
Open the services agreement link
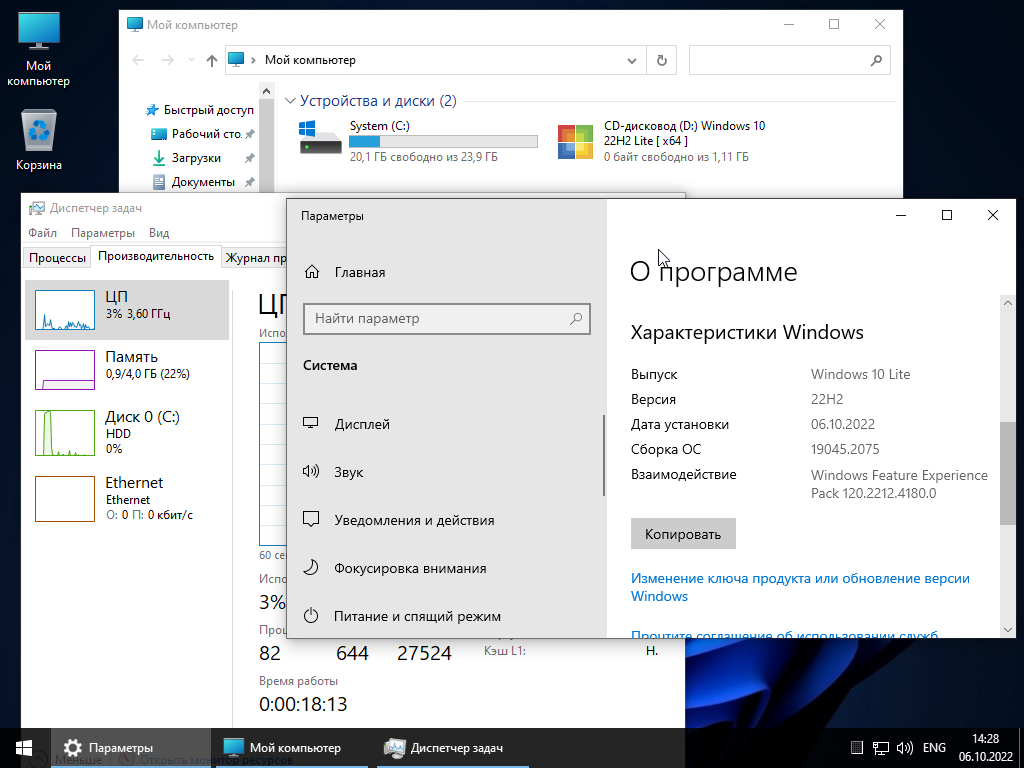click(x=784, y=634)
